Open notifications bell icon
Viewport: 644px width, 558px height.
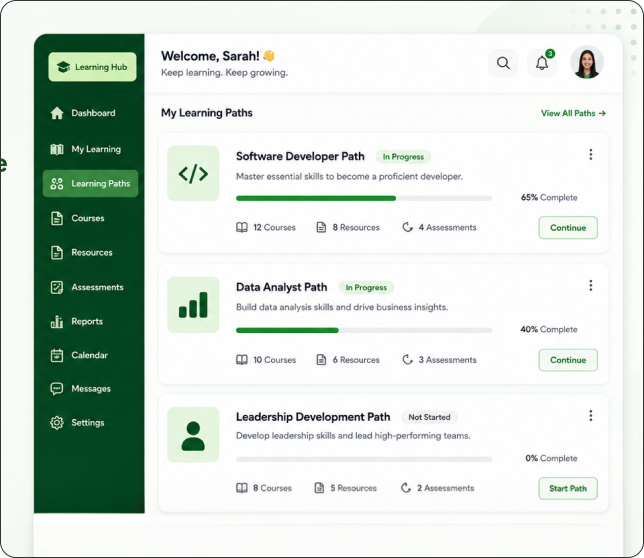pos(542,63)
